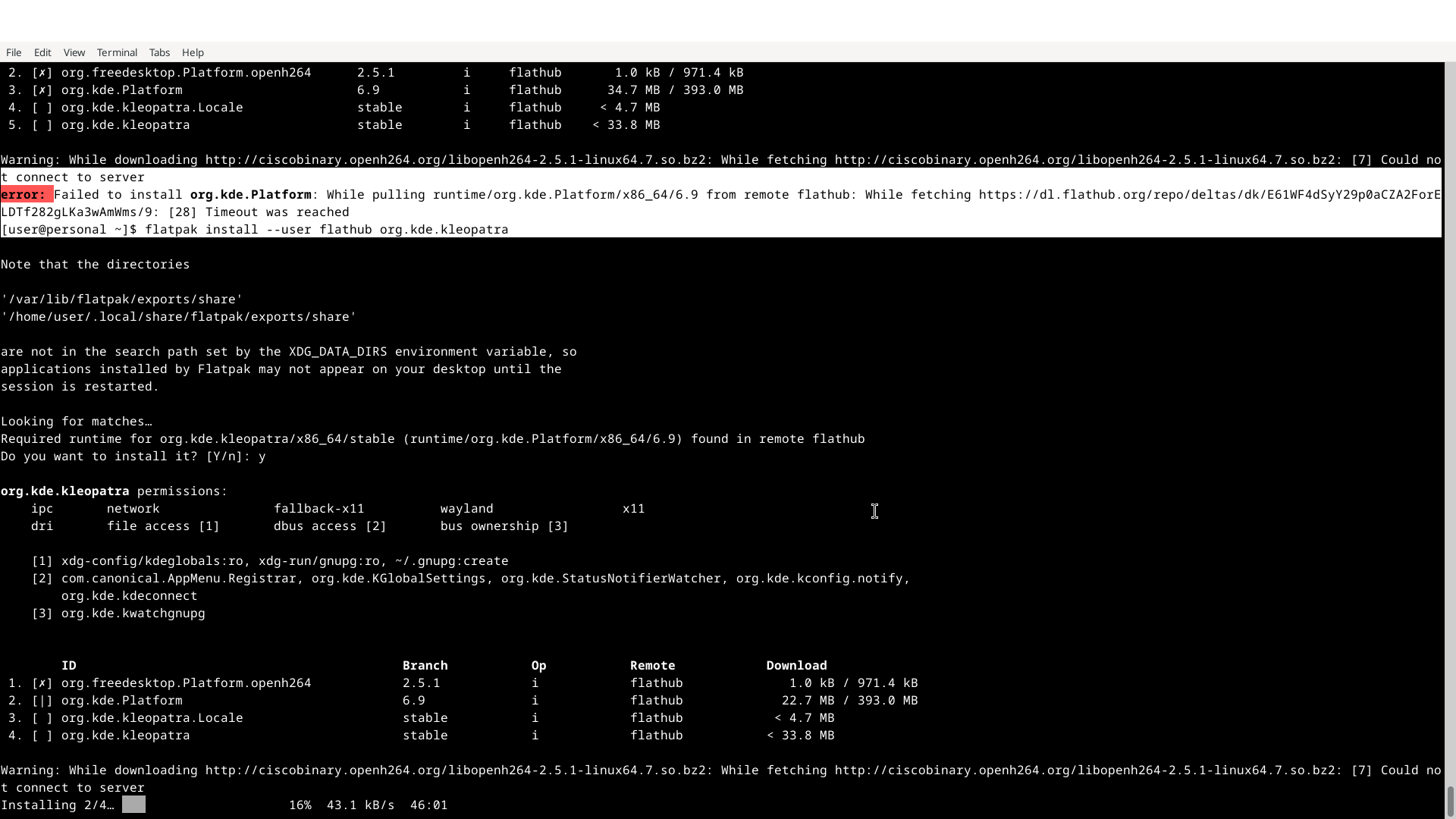1456x819 pixels.
Task: Click the flatpak install command text
Action: click(326, 230)
